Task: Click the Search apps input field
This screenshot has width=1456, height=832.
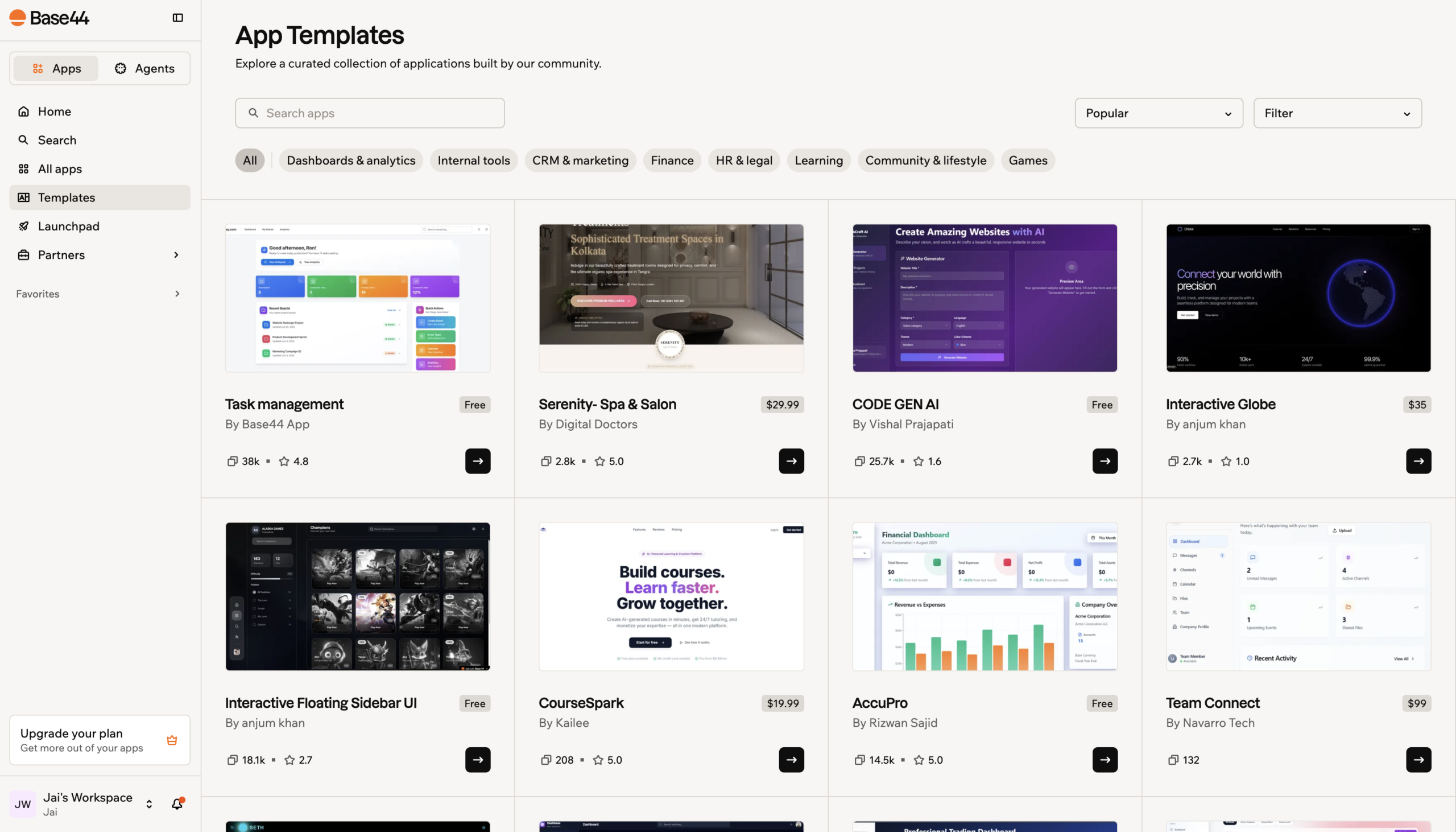Action: click(370, 113)
